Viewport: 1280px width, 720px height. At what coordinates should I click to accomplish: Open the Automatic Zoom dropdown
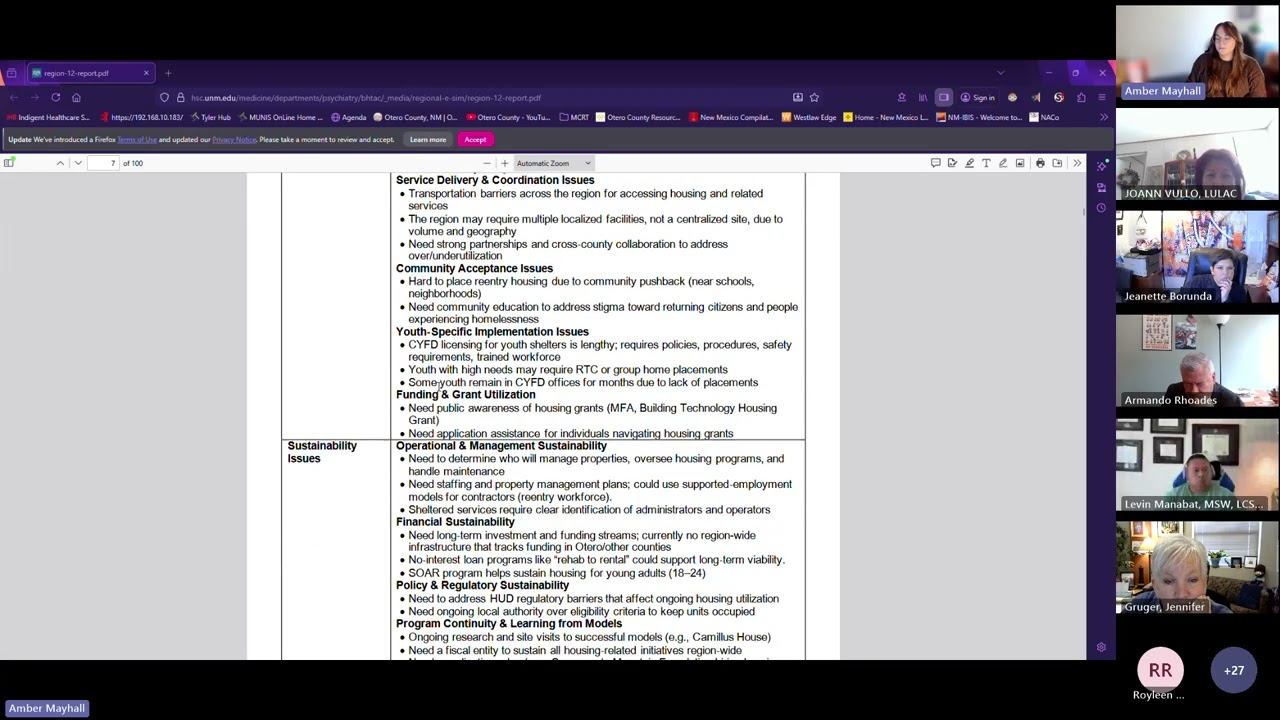click(553, 163)
